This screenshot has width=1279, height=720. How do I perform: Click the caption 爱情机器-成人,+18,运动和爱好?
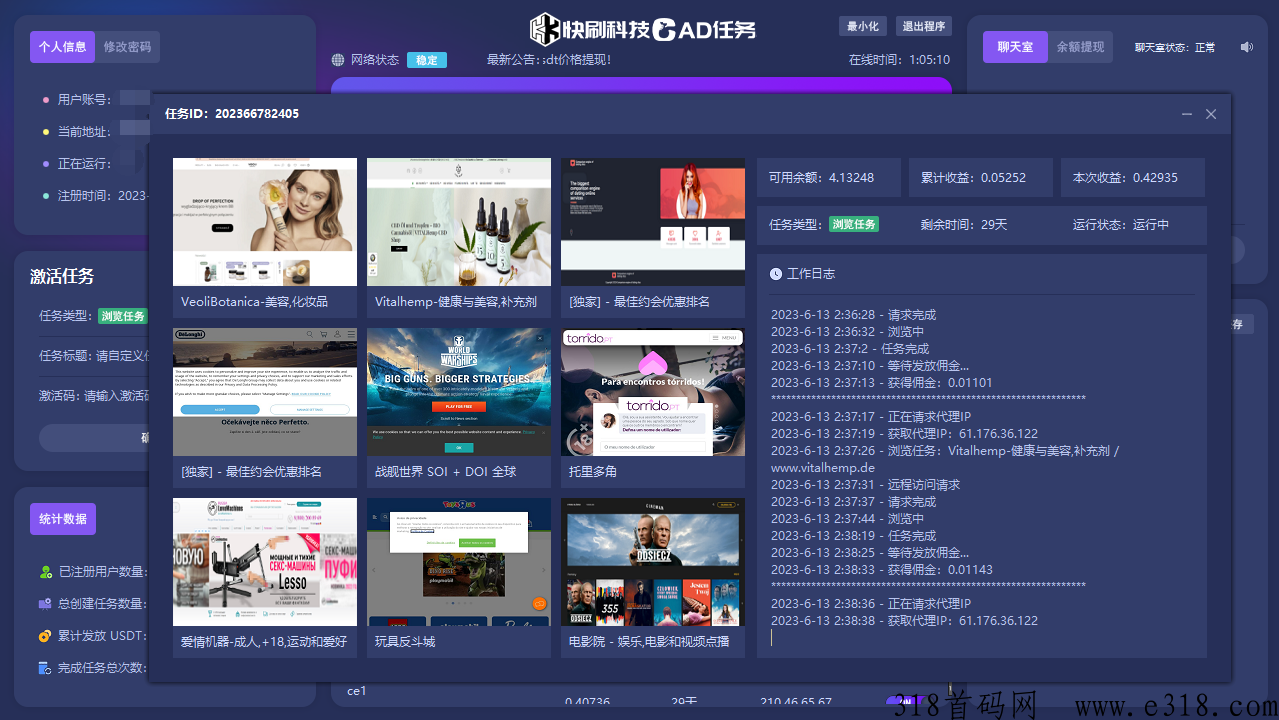tap(264, 642)
